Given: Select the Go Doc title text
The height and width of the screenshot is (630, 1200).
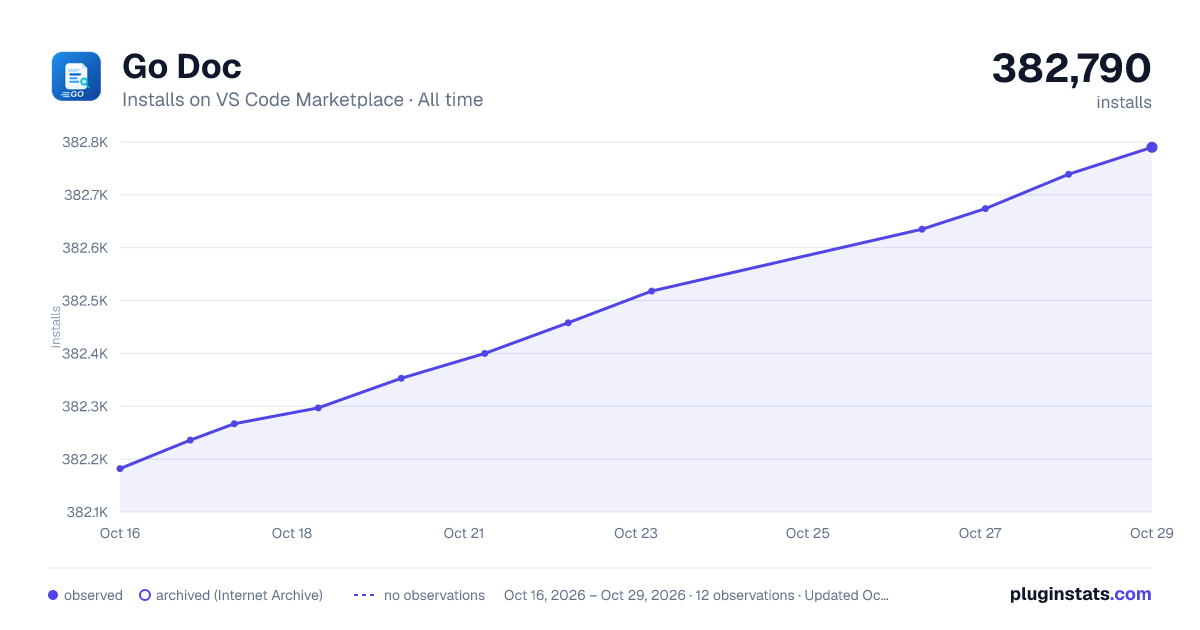Looking at the screenshot, I should 181,67.
